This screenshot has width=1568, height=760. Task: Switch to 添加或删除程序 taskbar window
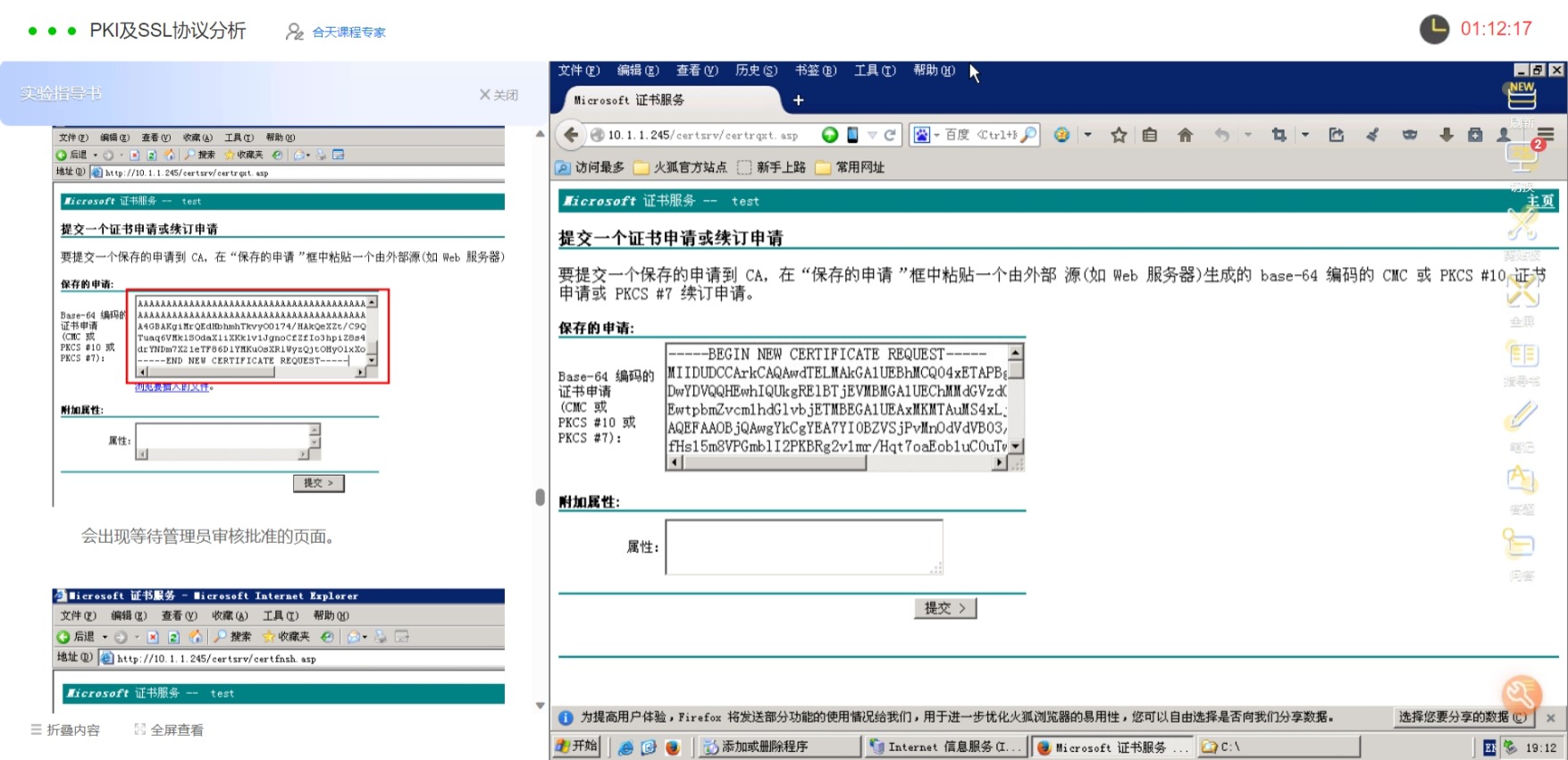pos(778,747)
